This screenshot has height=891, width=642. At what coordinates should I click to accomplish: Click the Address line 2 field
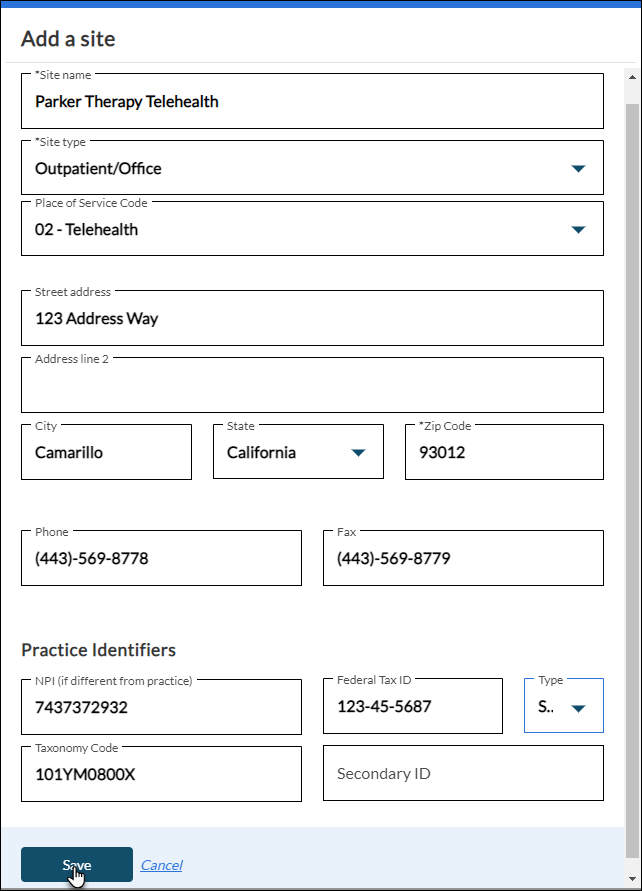pos(312,386)
